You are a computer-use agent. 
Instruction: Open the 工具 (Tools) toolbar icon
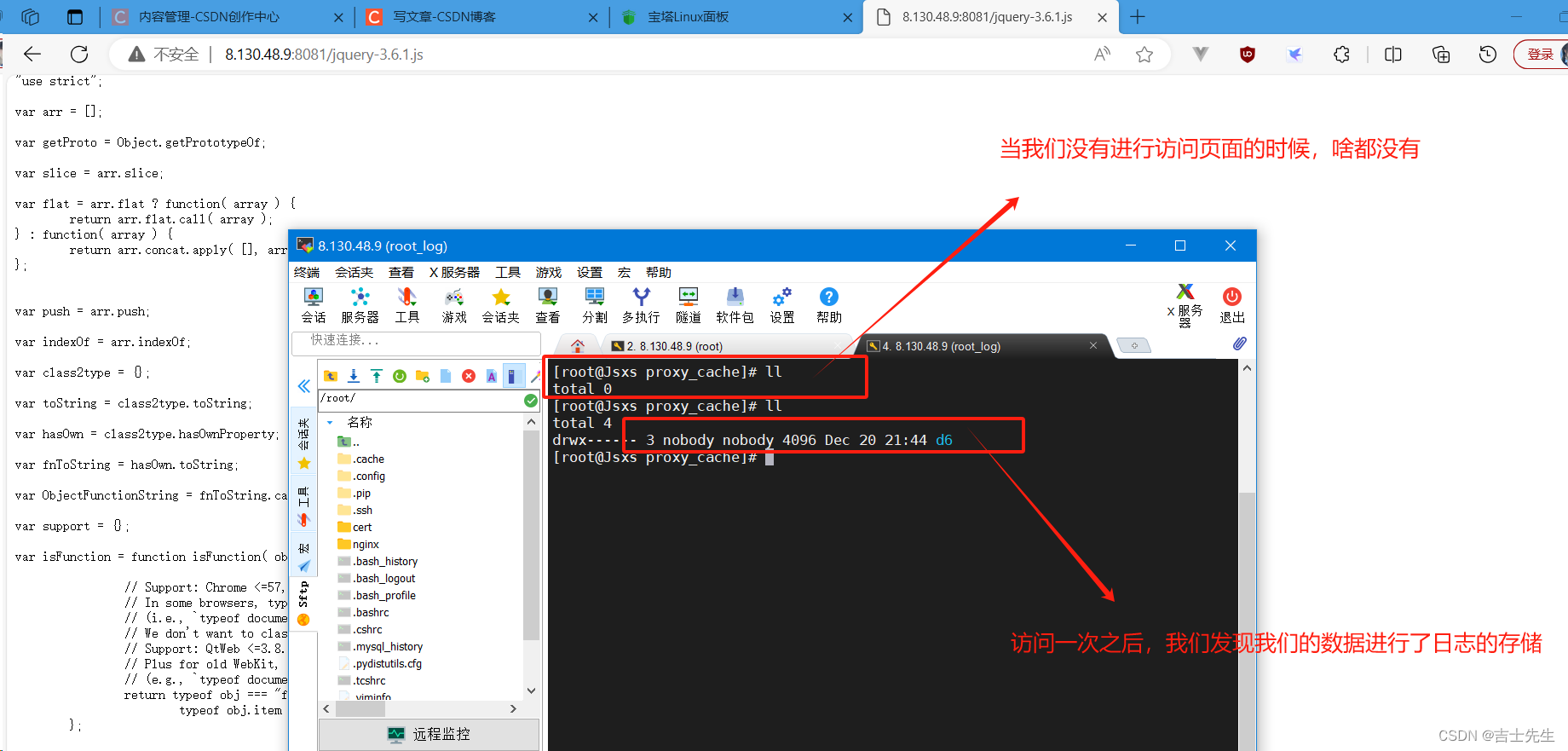407,305
